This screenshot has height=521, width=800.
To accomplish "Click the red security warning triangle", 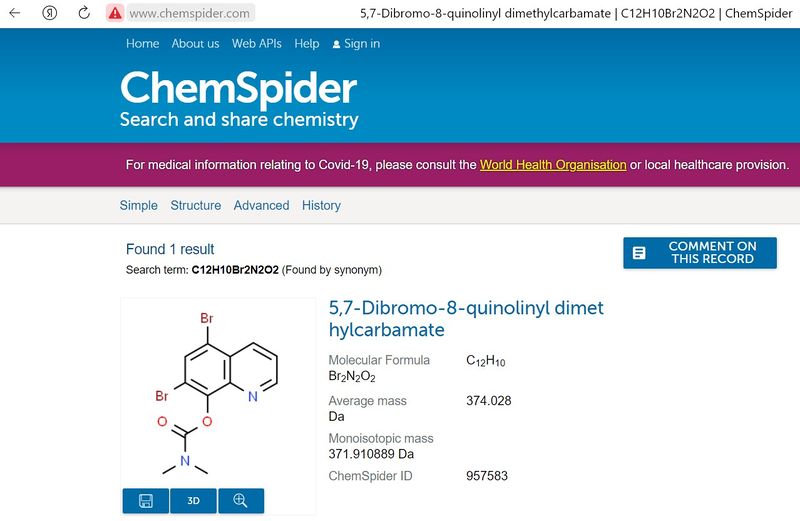I will [115, 13].
